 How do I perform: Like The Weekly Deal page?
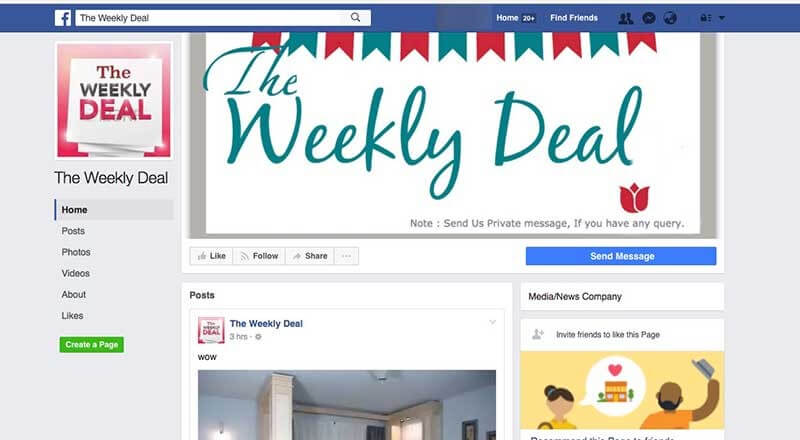click(x=211, y=256)
